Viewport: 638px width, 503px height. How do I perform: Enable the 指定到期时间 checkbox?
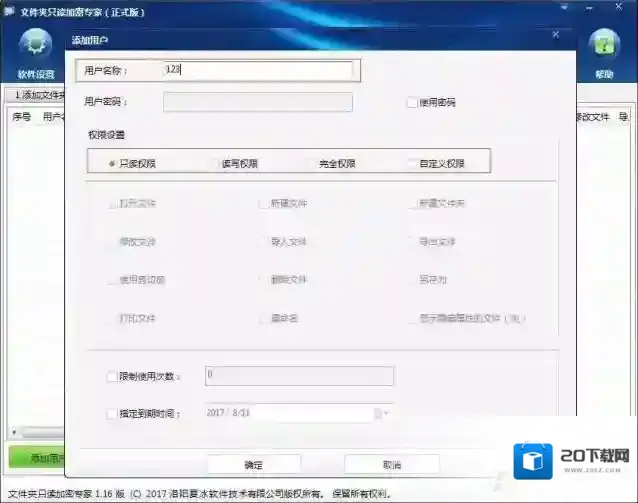[x=111, y=414]
